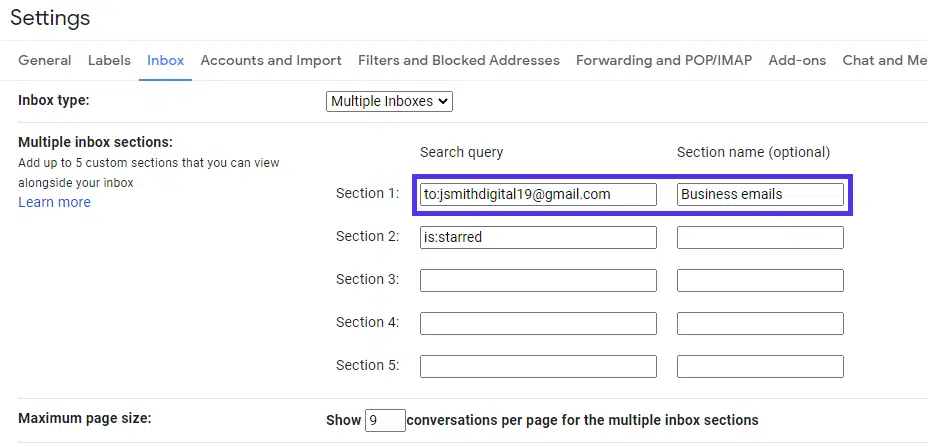Click the Section 5 search query field
The height and width of the screenshot is (447, 928).
[x=538, y=366]
